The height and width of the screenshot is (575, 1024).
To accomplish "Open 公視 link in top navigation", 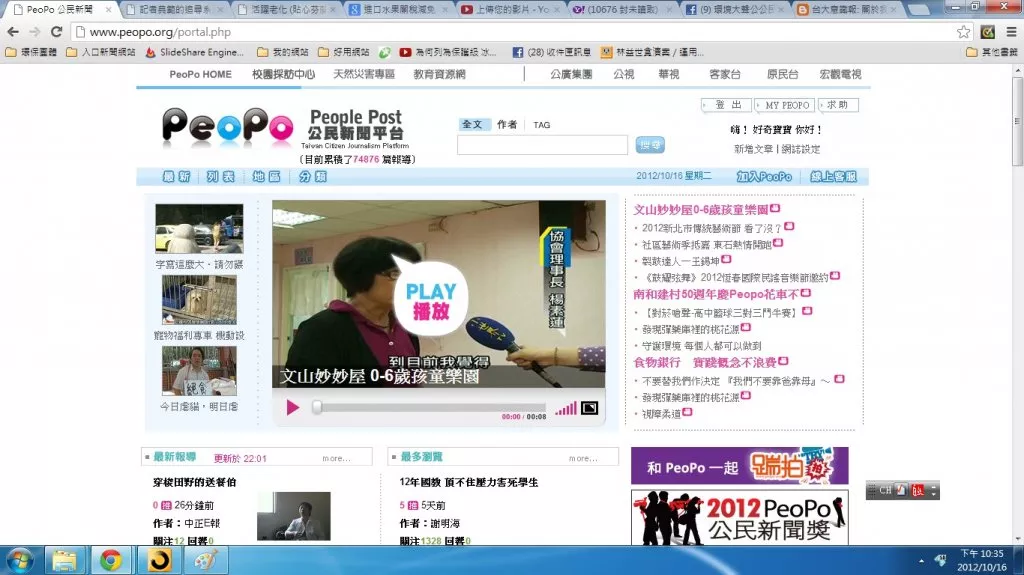I will click(x=624, y=74).
